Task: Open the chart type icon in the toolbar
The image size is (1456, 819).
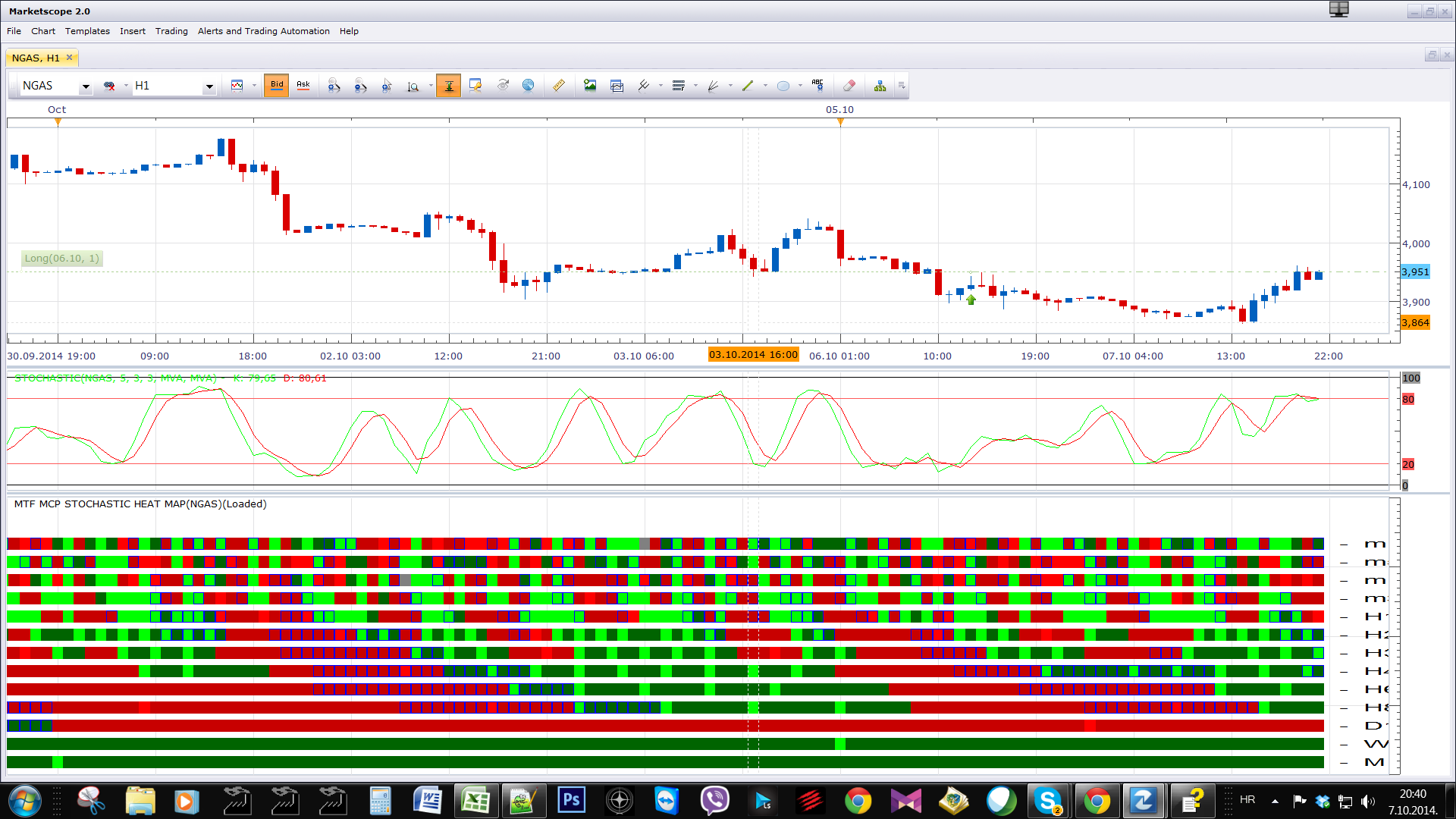Action: tap(237, 86)
